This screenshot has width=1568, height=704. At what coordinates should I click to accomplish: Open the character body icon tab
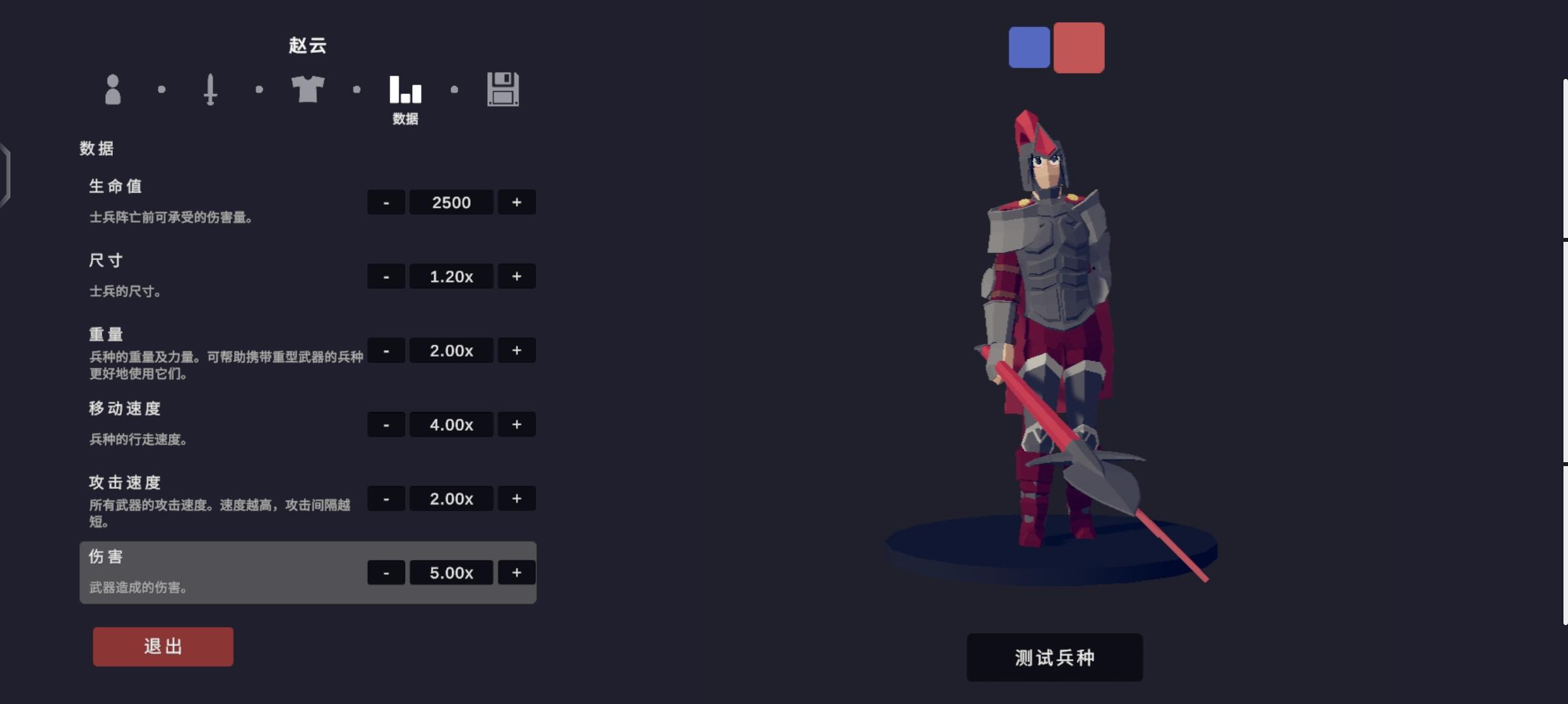(113, 89)
